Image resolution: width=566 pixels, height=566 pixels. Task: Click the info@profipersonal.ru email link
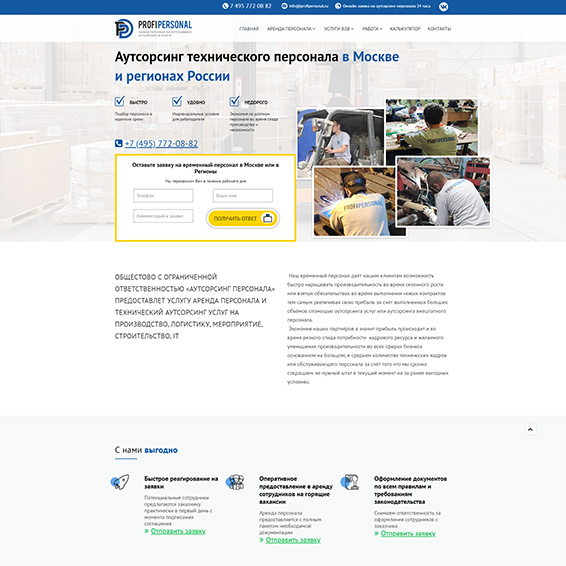[309, 6]
